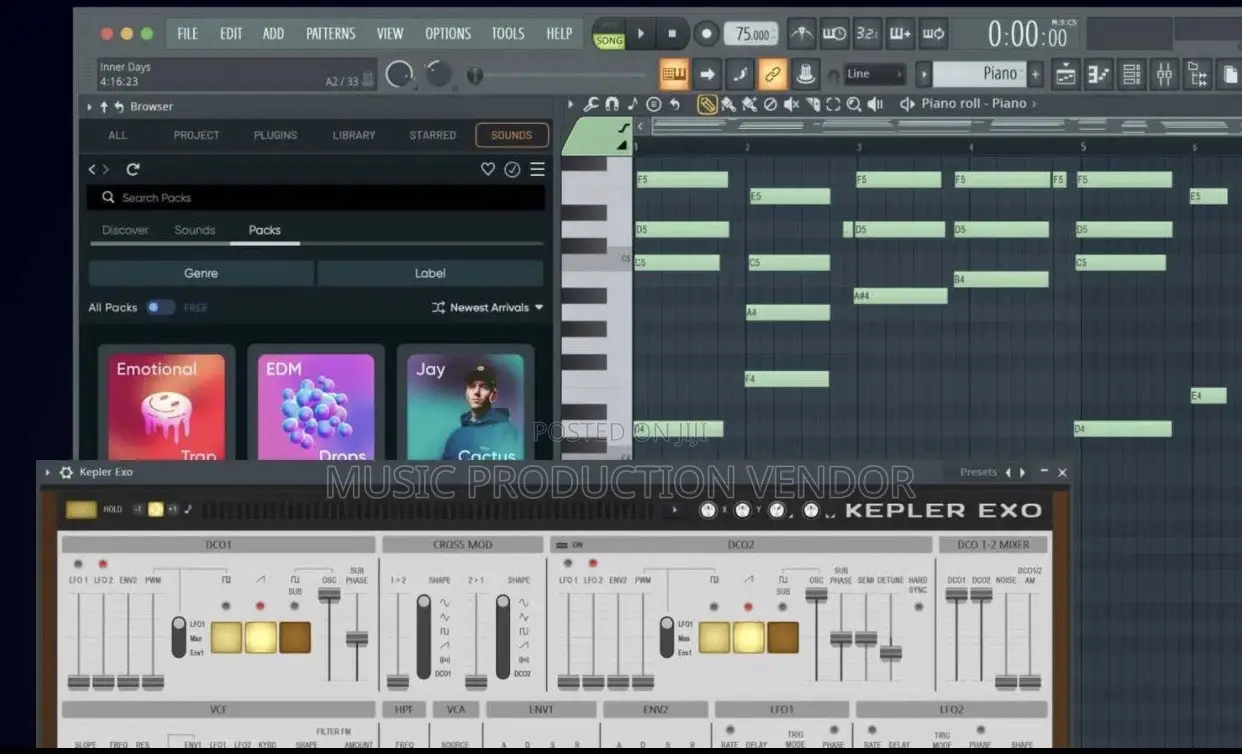Click the refresh icon in the Sounds browser

tap(133, 169)
